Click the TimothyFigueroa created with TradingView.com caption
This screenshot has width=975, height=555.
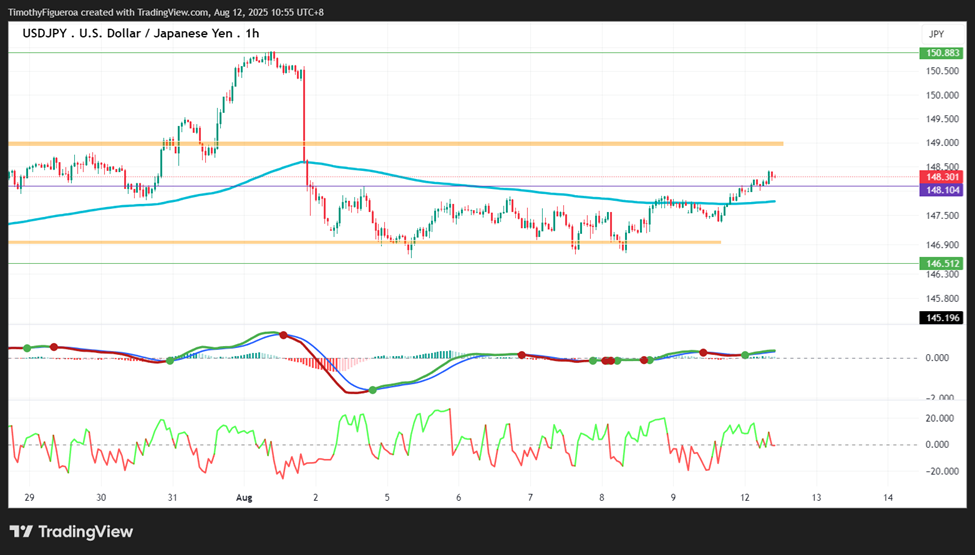166,12
